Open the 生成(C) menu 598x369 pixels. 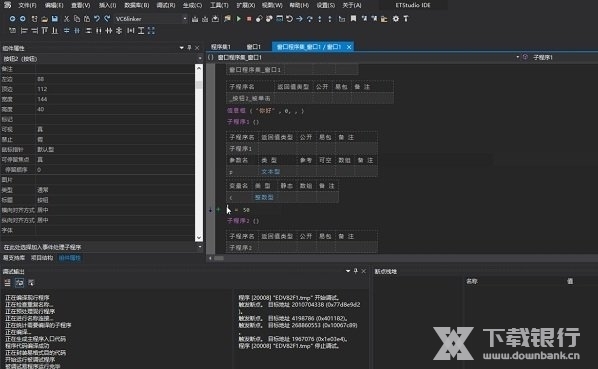[192, 5]
